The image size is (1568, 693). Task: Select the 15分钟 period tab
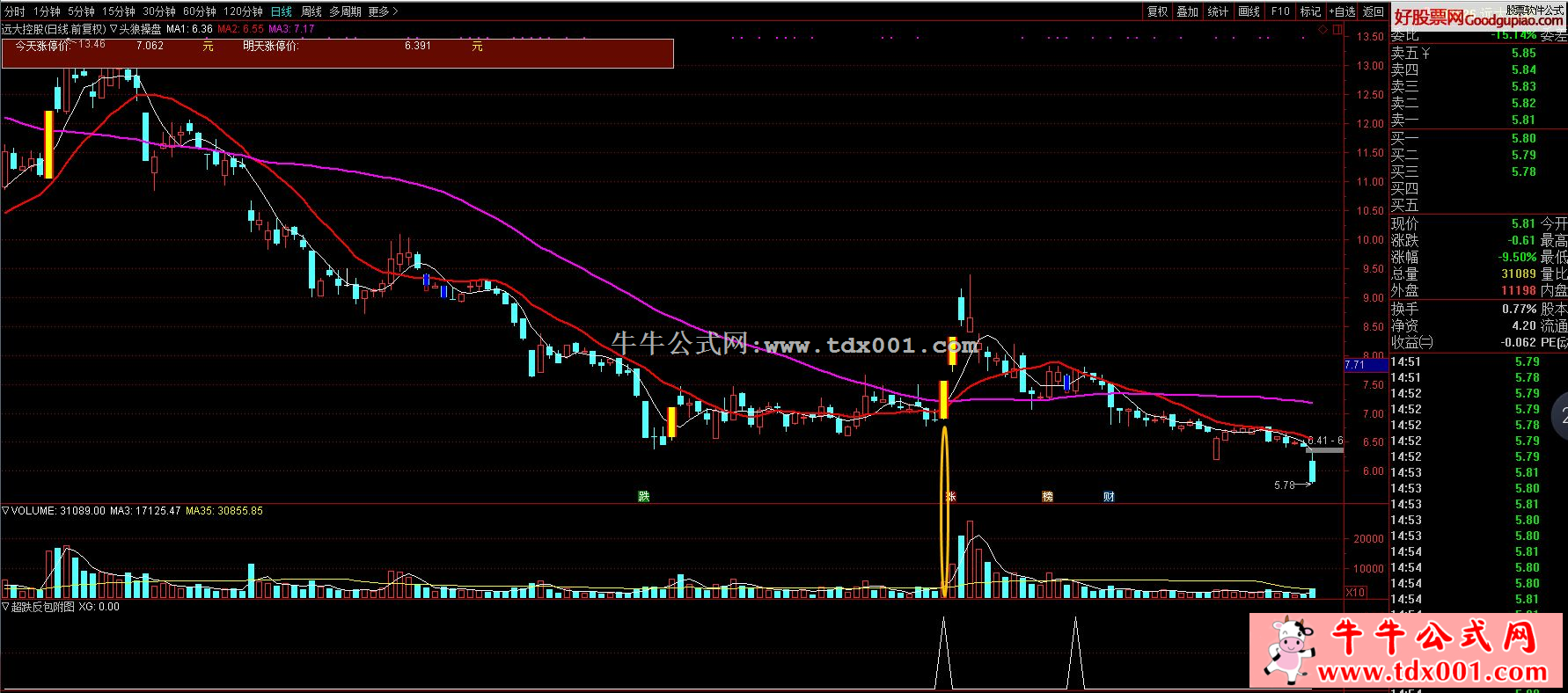pyautogui.click(x=118, y=11)
